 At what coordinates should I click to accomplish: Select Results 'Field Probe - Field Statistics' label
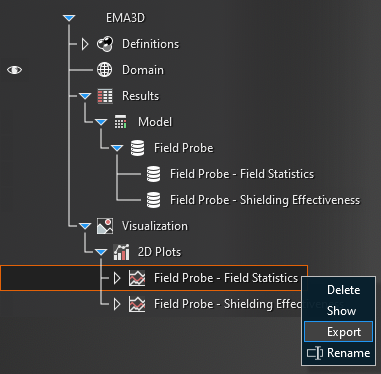click(242, 174)
